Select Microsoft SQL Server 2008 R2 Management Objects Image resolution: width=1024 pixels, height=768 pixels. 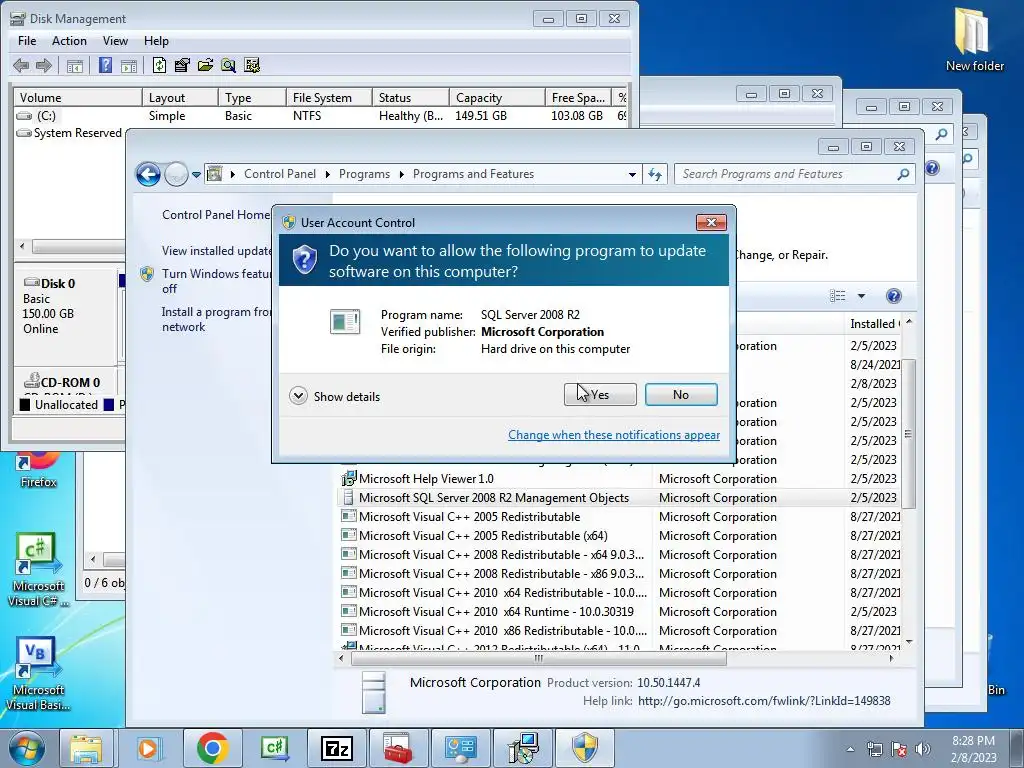[x=619, y=498]
